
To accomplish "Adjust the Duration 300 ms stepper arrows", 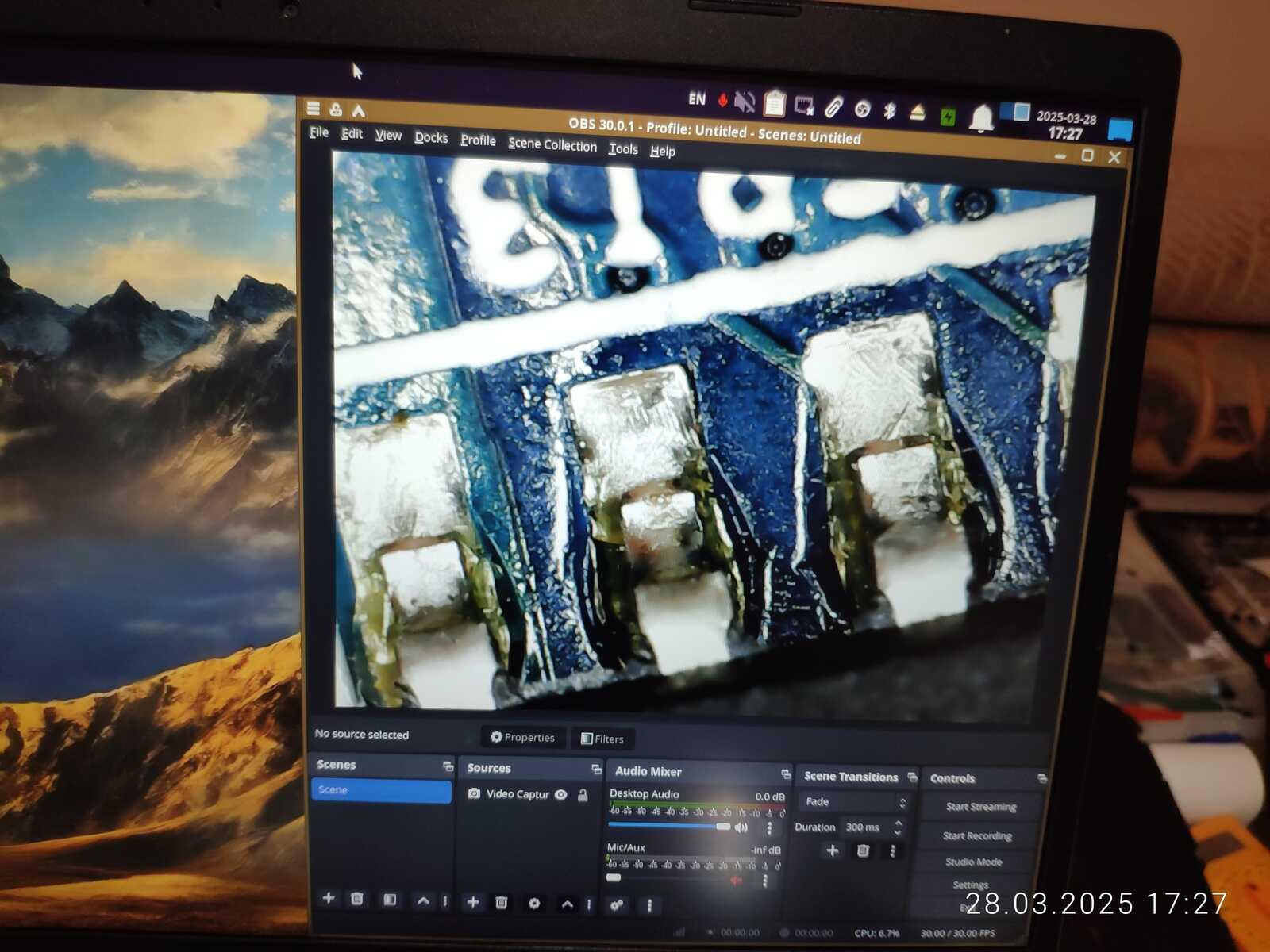I will tap(898, 827).
